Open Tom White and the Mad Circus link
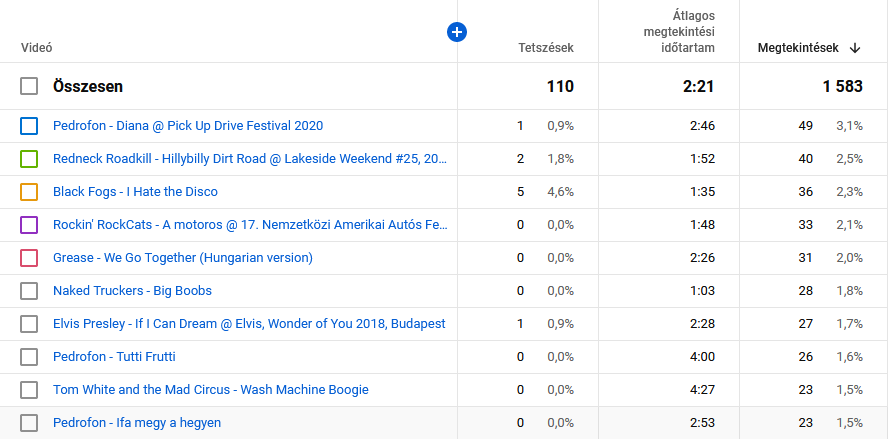888x439 pixels. point(211,390)
